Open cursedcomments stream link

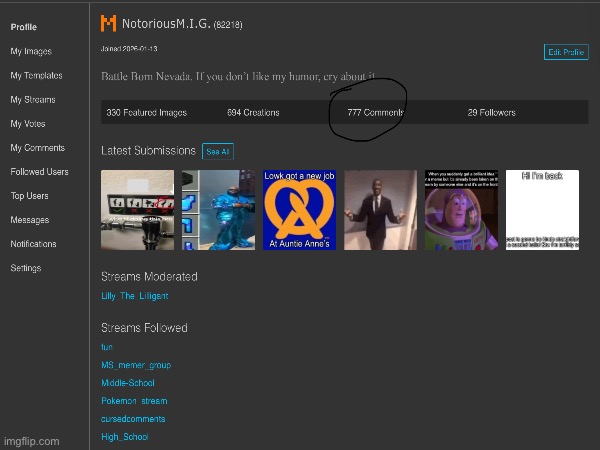(x=133, y=419)
